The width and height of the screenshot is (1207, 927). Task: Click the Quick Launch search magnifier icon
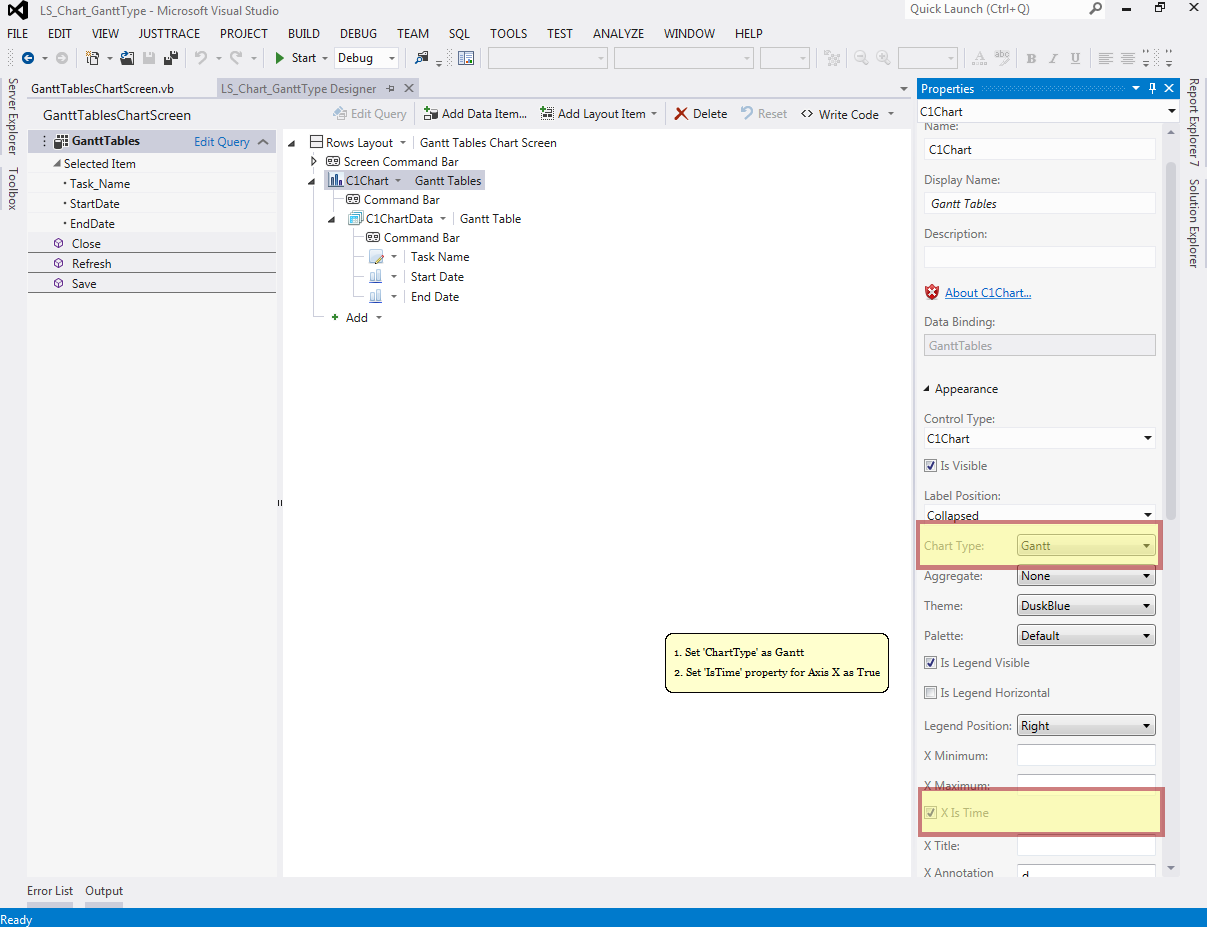[1096, 9]
